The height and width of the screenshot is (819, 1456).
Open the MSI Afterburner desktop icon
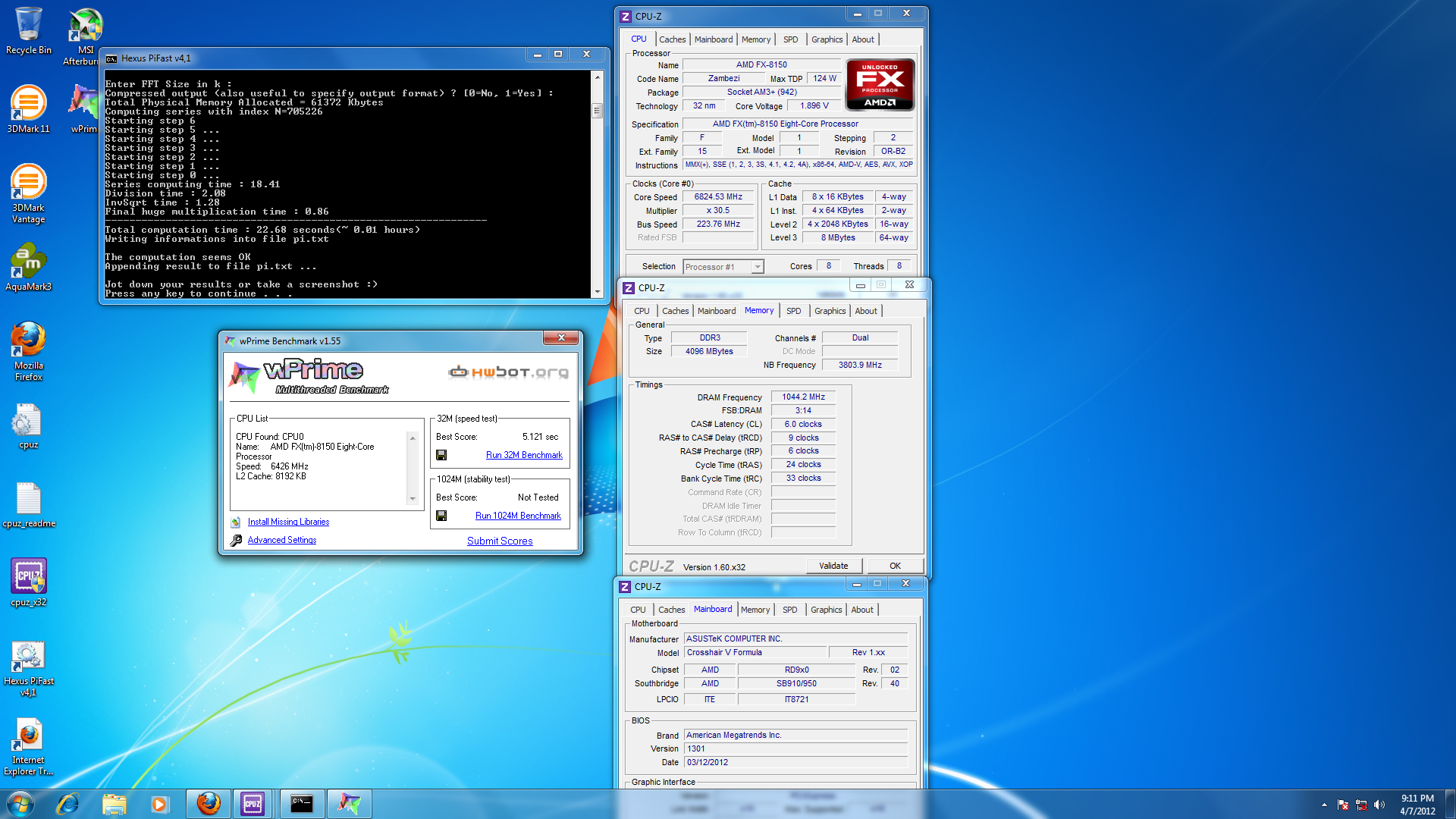[83, 36]
